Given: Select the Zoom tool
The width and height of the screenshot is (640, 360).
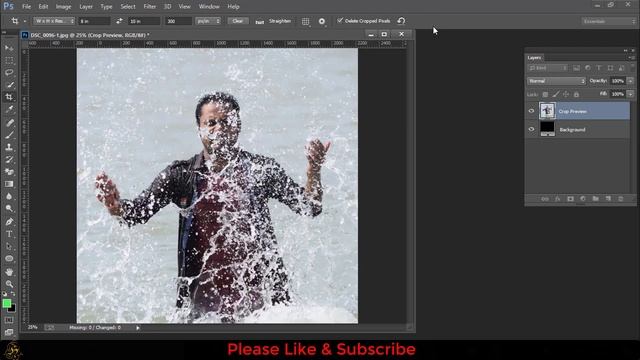Looking at the screenshot, I should coord(9,284).
